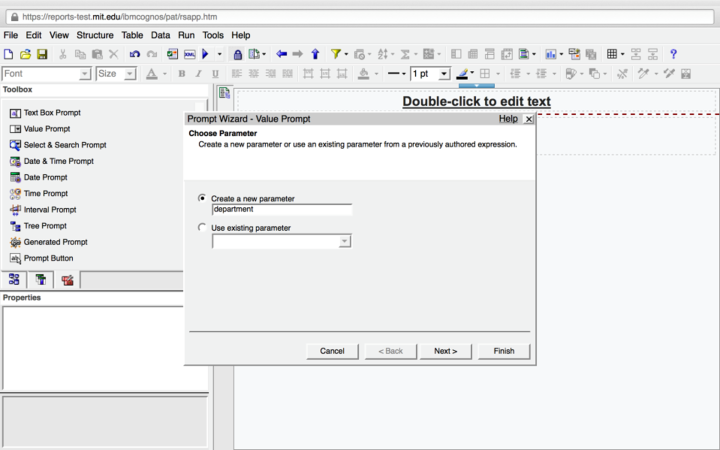Image resolution: width=720 pixels, height=450 pixels.
Task: Click the yellow Filter funnel icon
Action: point(336,54)
